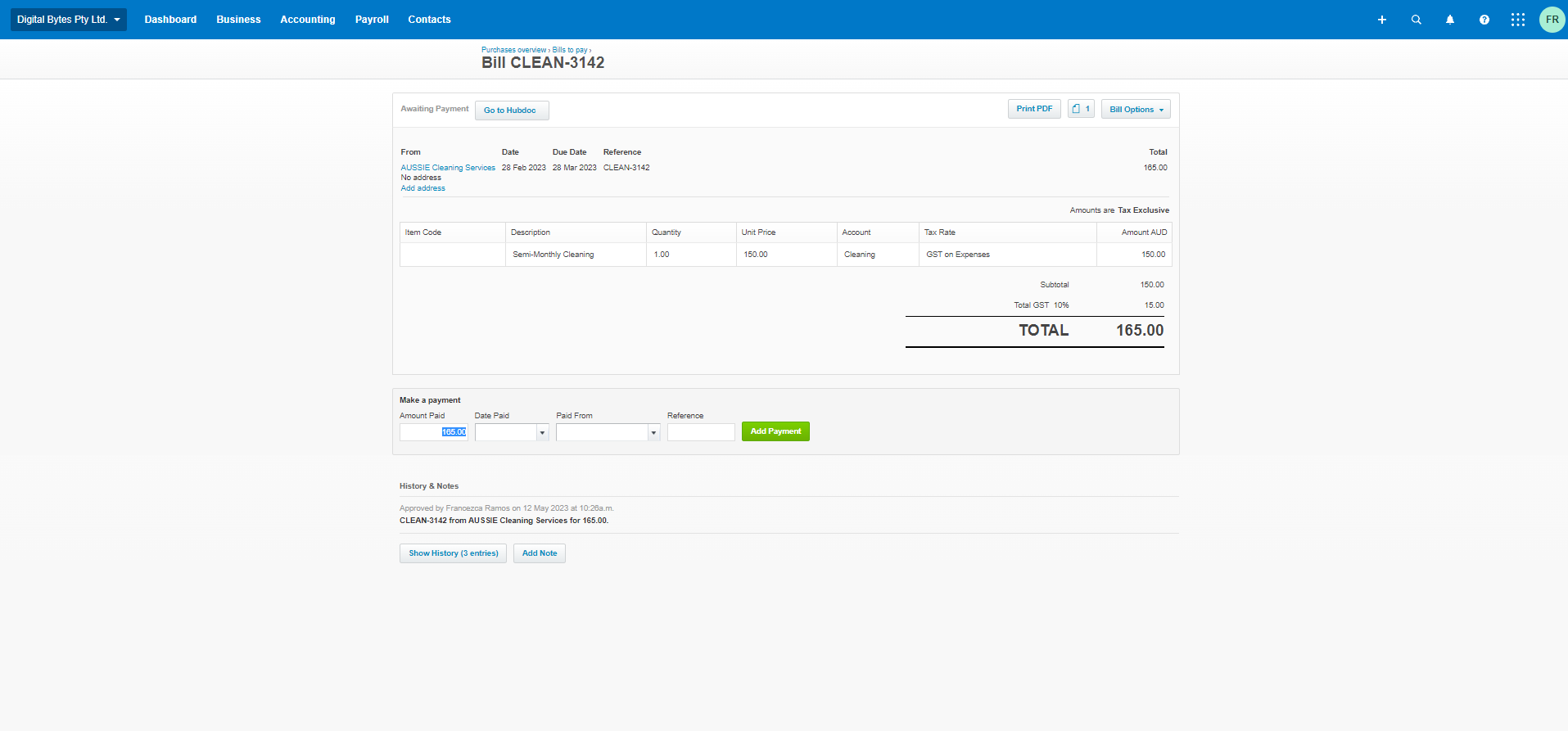
Task: Focus the Date Paid input field
Action: (x=505, y=432)
